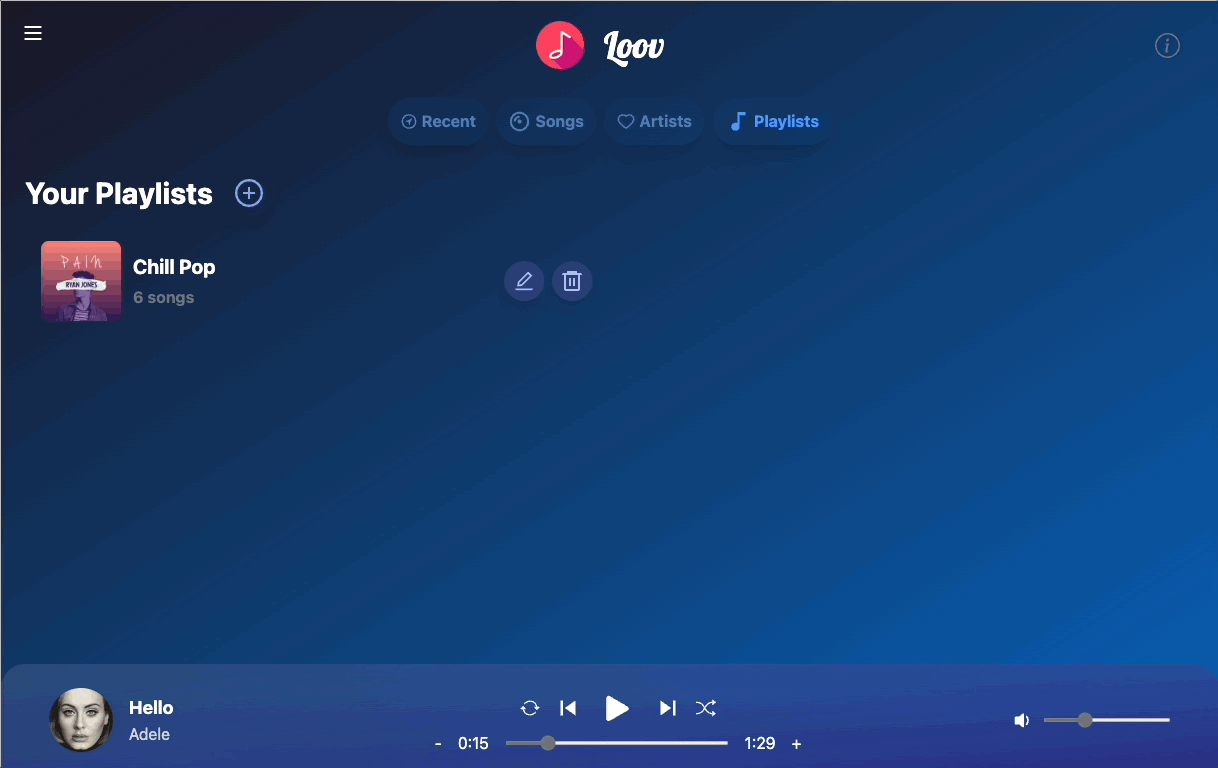Open the Chill Pop playlist title
The height and width of the screenshot is (768, 1218).
(x=174, y=267)
